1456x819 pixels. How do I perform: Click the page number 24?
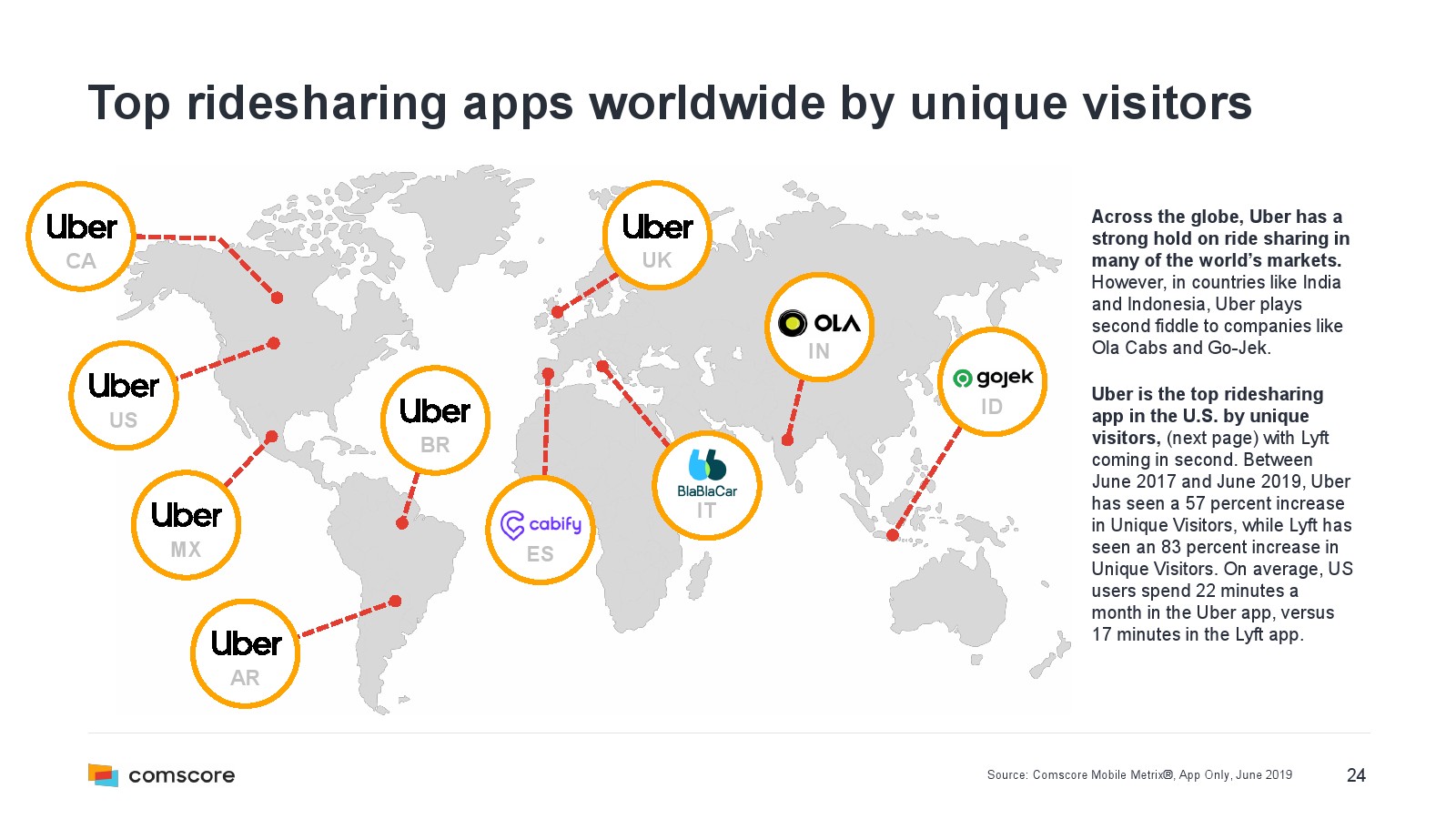(x=1356, y=775)
